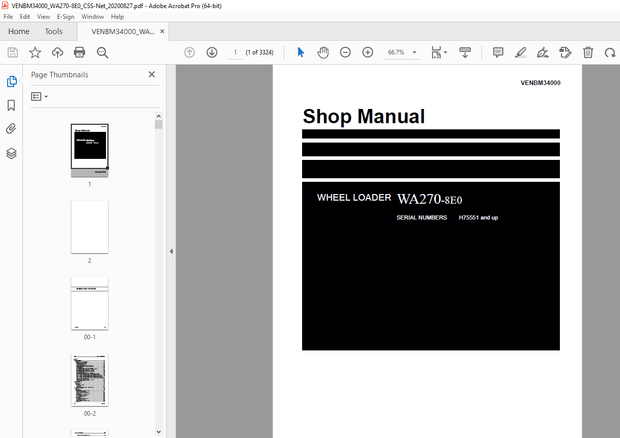Open the File menu
Image resolution: width=620 pixels, height=438 pixels.
point(8,17)
